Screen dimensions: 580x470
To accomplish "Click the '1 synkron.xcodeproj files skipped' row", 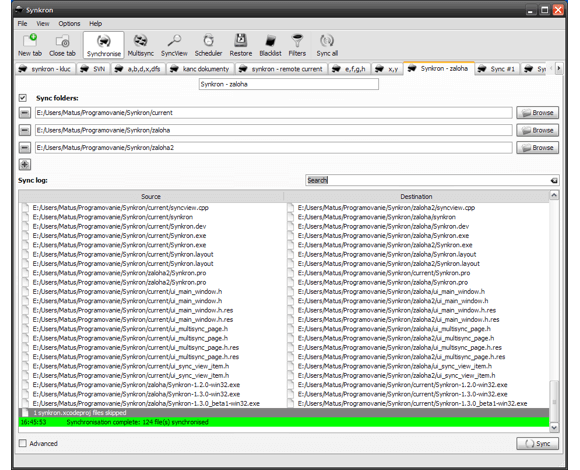I will click(x=284, y=413).
